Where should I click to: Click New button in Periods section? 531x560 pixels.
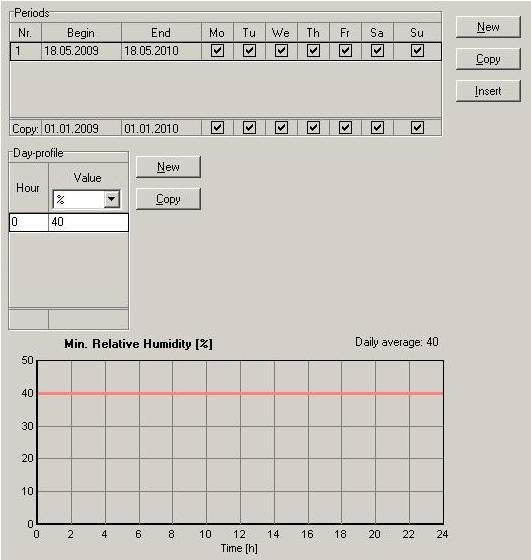(x=488, y=27)
